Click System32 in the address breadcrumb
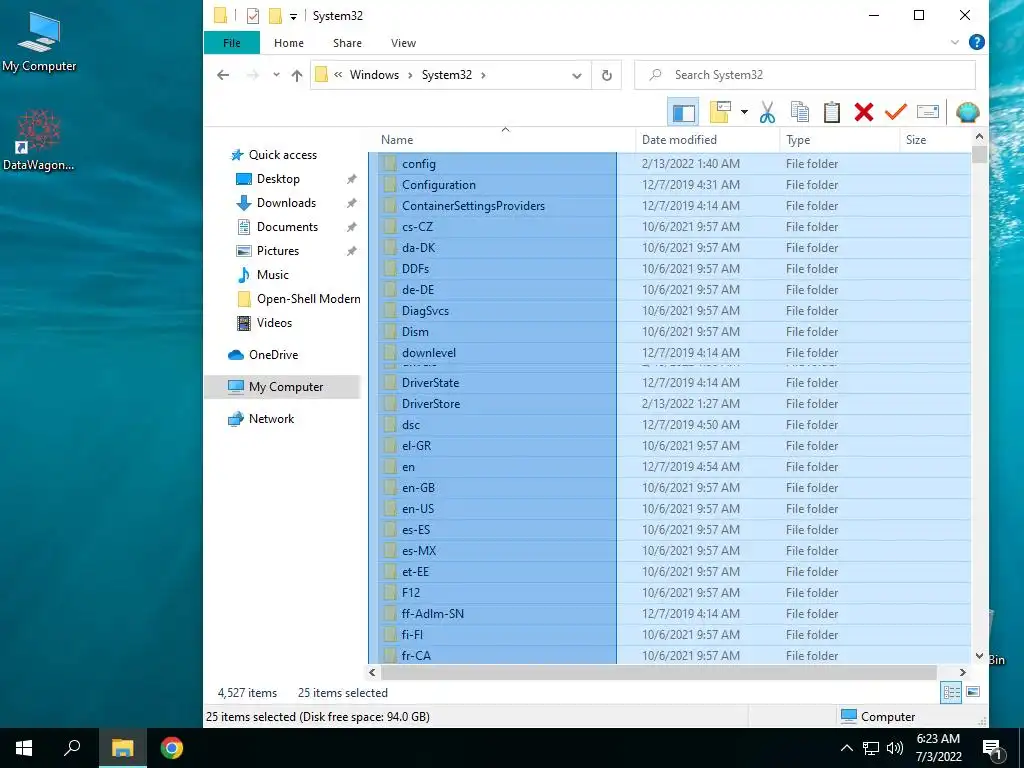The height and width of the screenshot is (768, 1024). pos(447,75)
